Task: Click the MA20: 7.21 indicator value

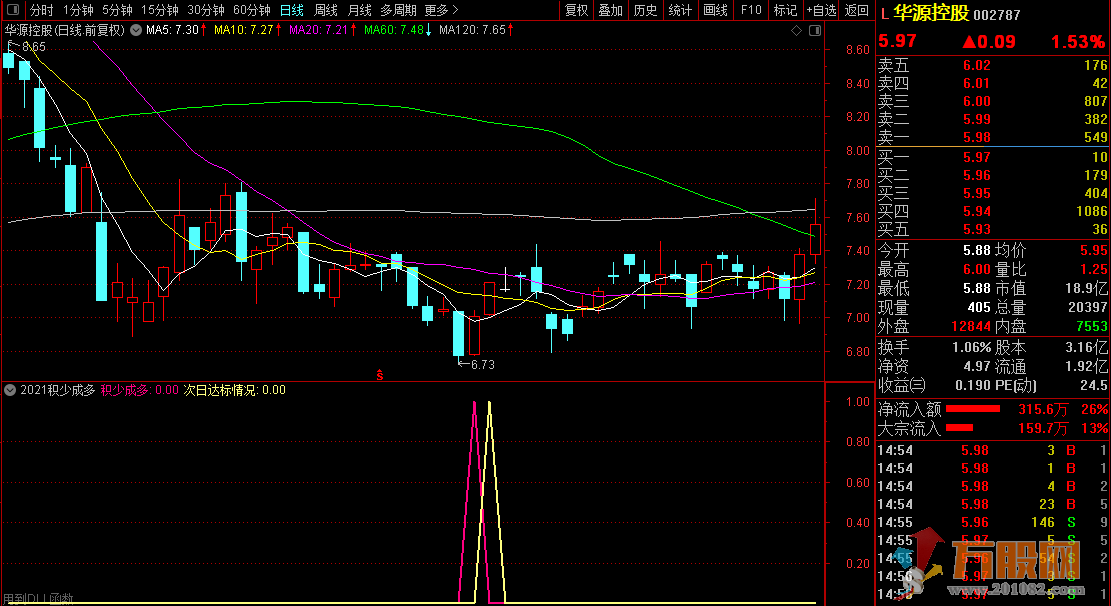Action: click(319, 30)
